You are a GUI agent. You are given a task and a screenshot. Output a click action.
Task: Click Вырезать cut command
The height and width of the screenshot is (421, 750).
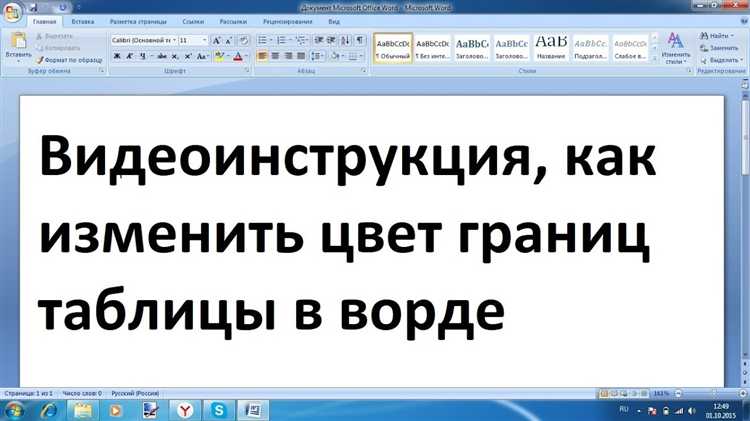55,36
